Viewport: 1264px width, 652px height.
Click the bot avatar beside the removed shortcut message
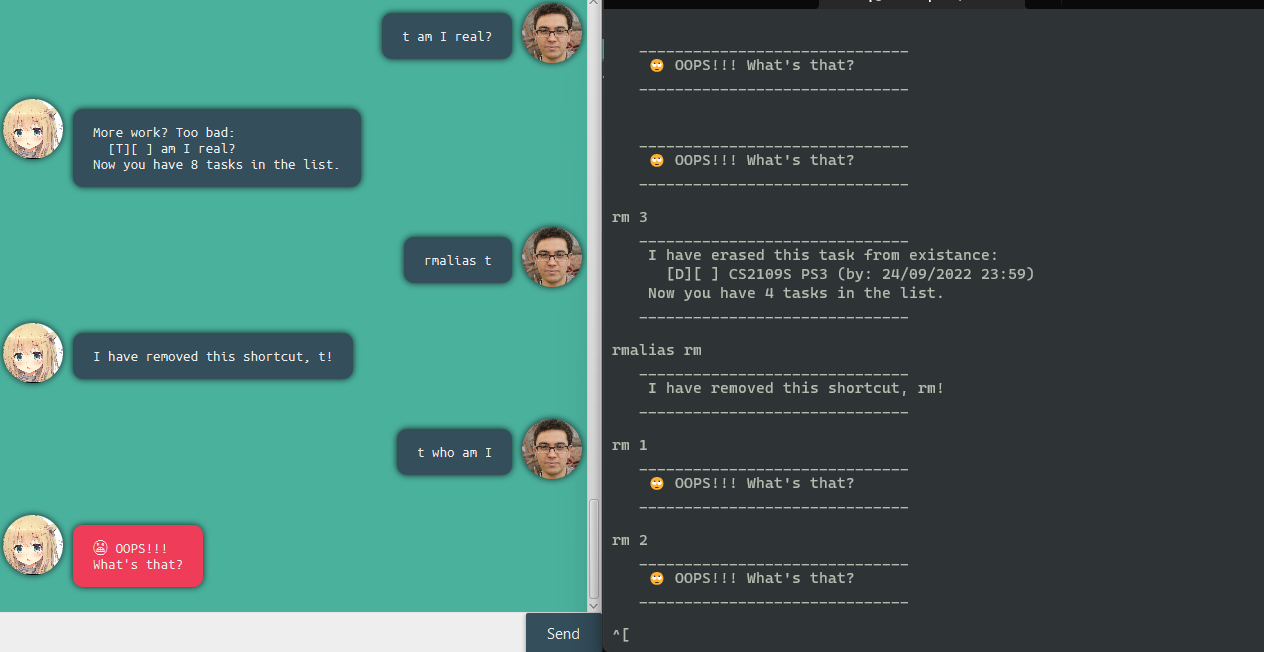33,353
